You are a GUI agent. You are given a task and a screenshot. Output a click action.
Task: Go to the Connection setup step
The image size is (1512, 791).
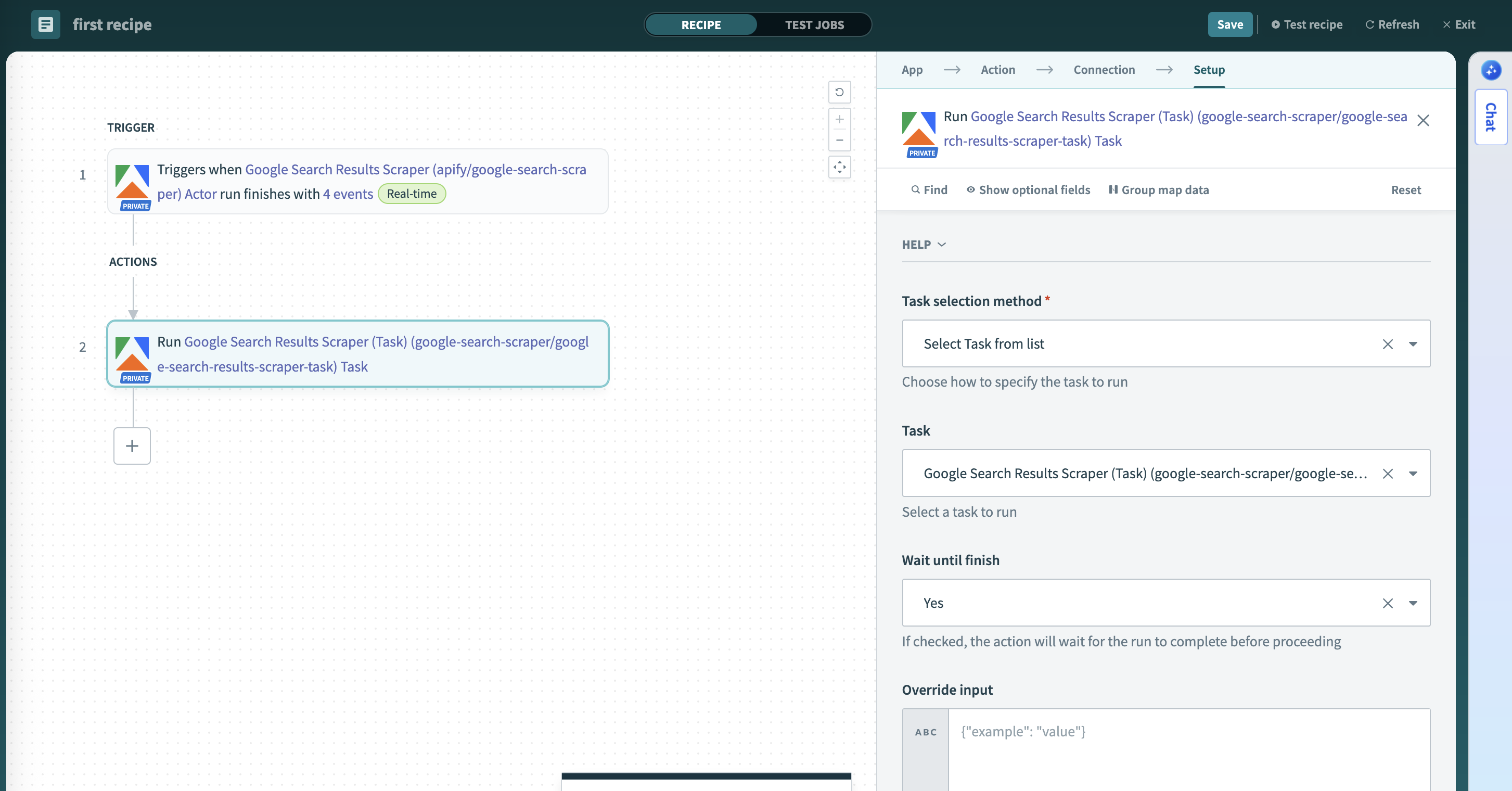point(1105,69)
